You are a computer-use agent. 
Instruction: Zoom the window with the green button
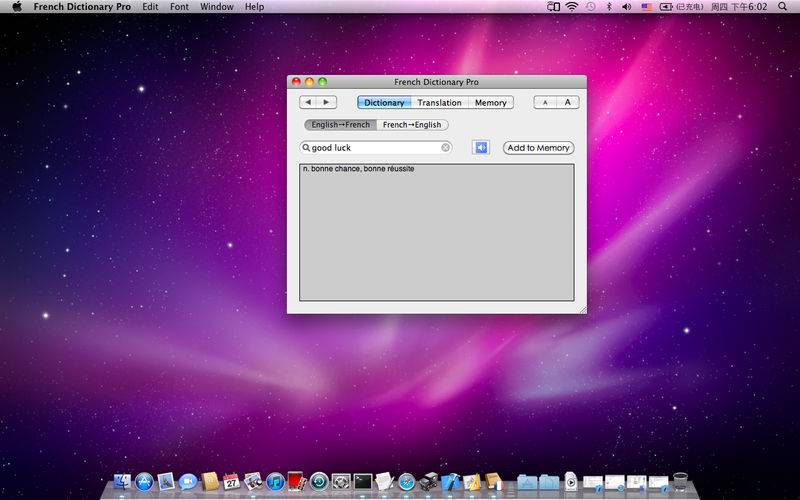click(x=322, y=82)
